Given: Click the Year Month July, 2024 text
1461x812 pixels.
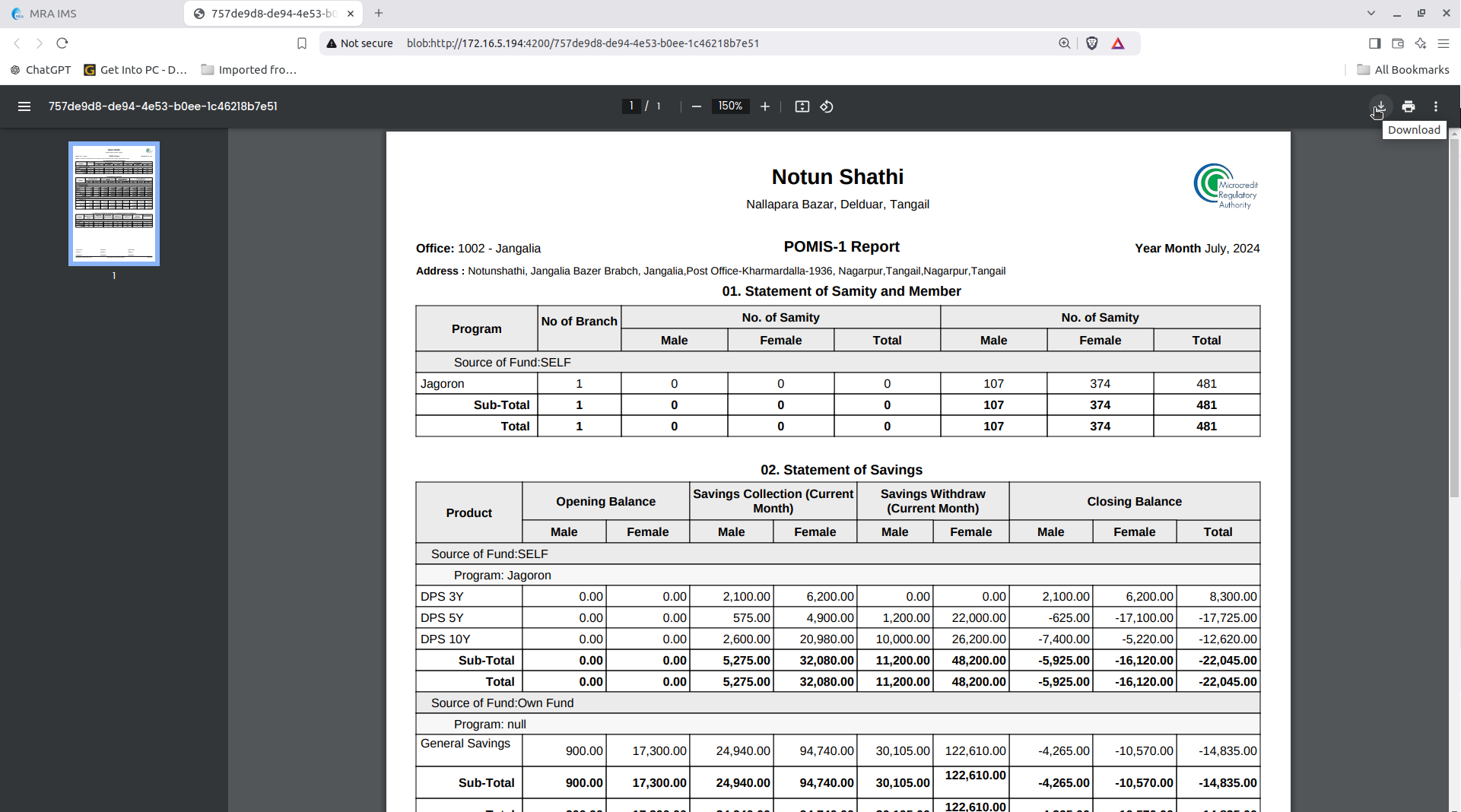Looking at the screenshot, I should coord(1197,249).
